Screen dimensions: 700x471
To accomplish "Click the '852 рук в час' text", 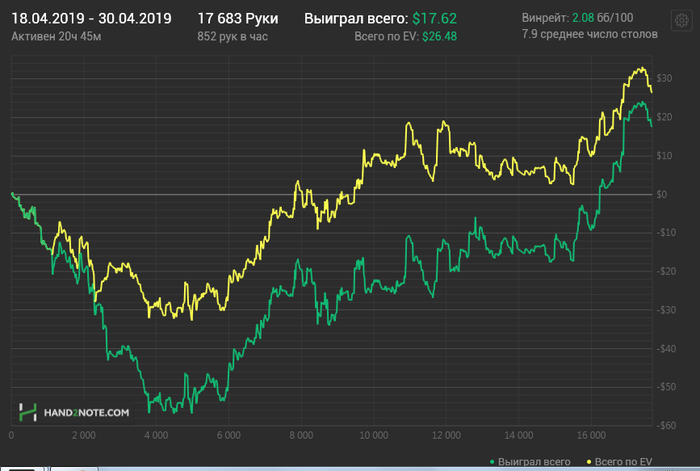I will point(233,37).
